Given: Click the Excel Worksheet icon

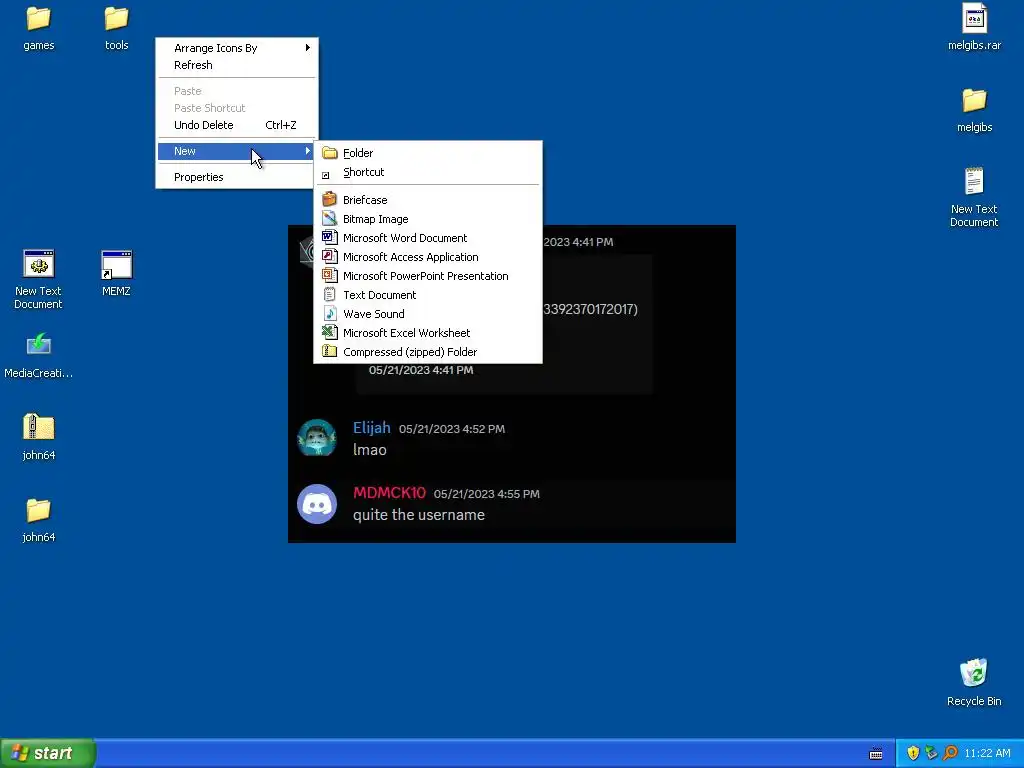Looking at the screenshot, I should point(330,332).
